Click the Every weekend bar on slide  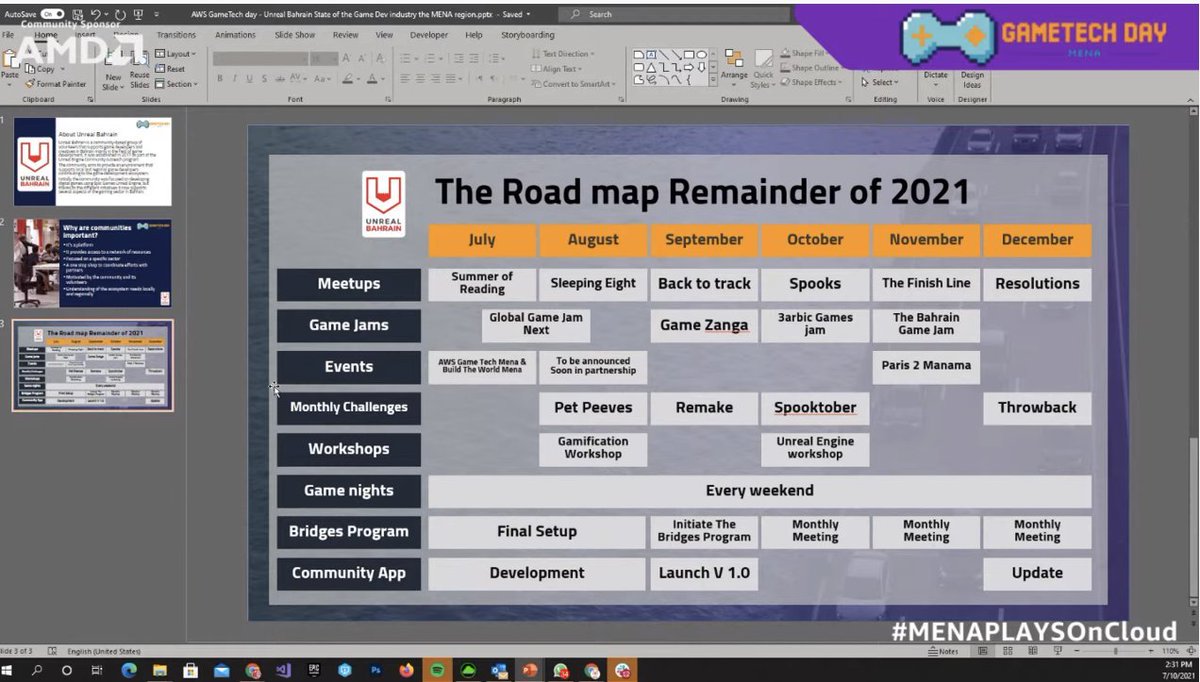tap(760, 491)
